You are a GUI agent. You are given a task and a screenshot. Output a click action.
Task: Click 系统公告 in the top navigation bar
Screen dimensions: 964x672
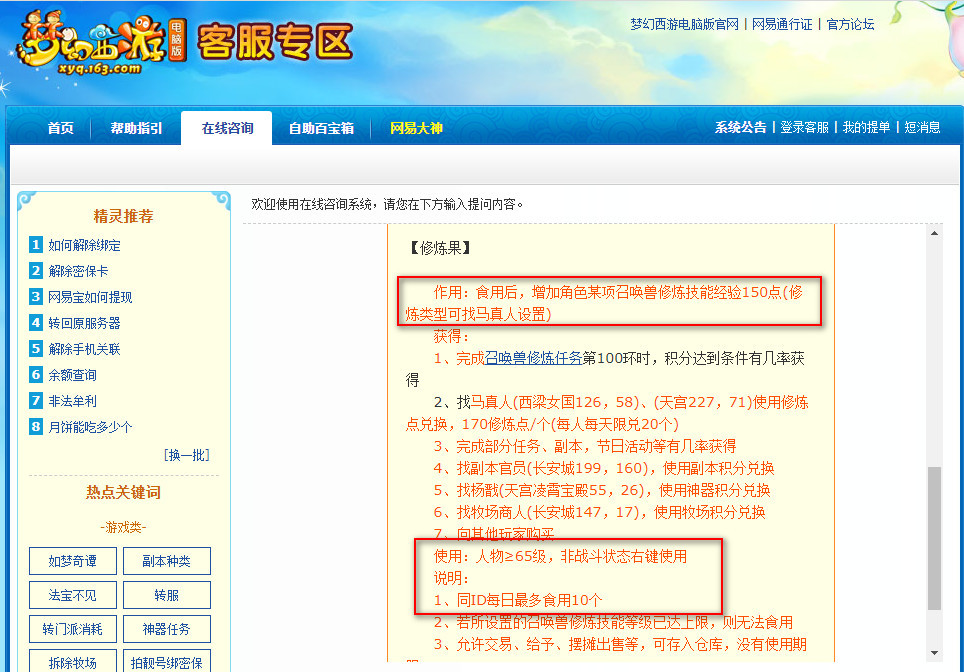(739, 128)
